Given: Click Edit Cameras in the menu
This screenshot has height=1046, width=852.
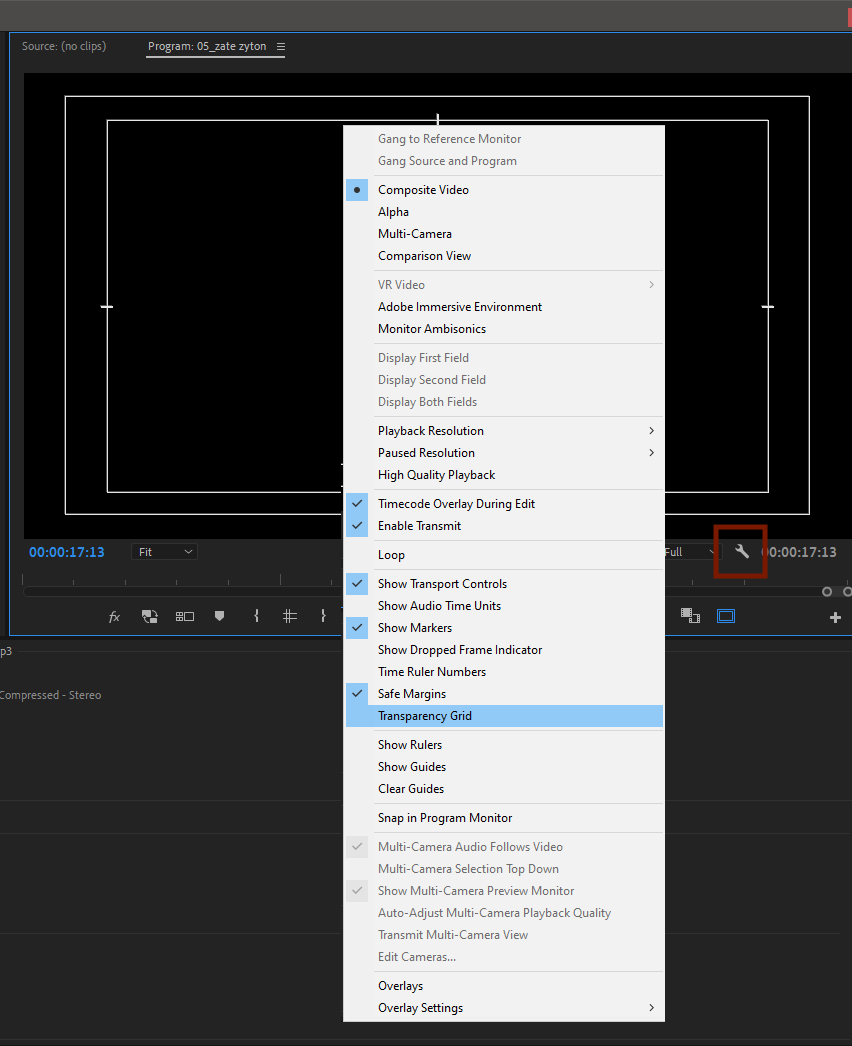Looking at the screenshot, I should (x=415, y=956).
